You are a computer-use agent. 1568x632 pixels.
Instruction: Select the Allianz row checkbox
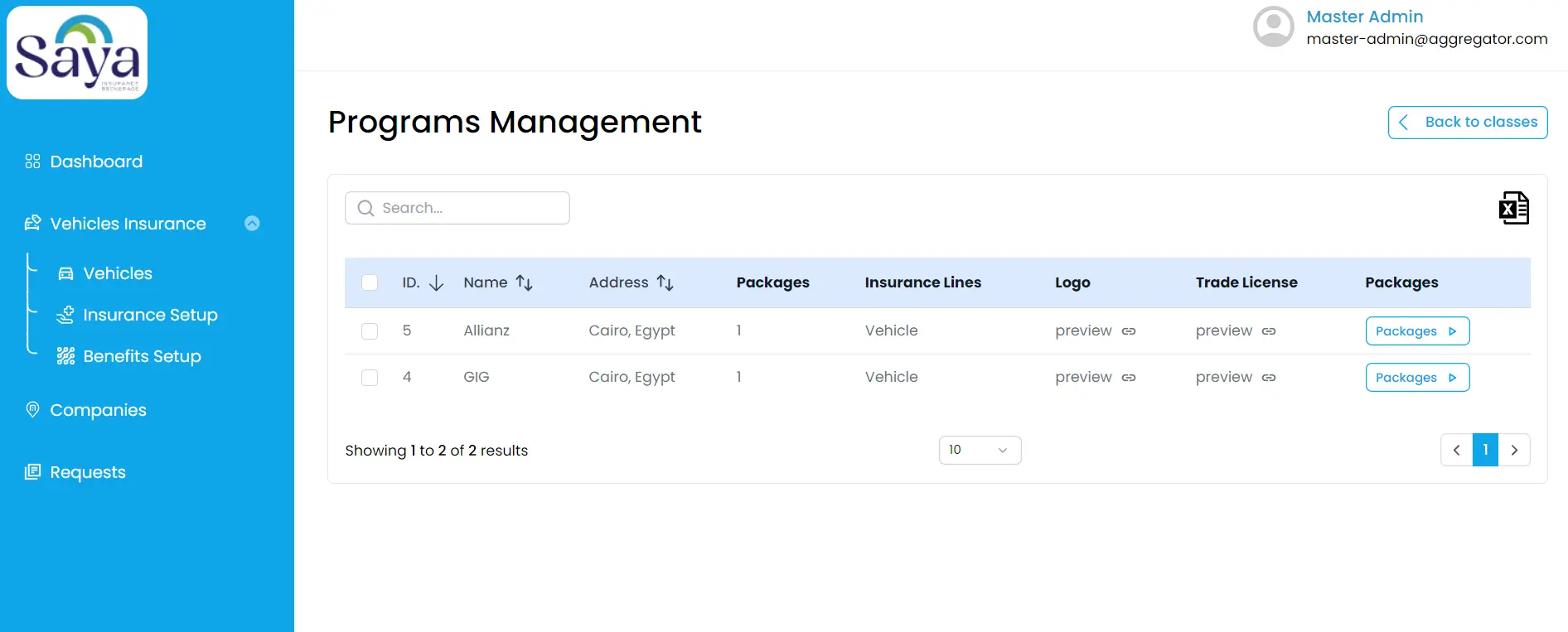(370, 331)
